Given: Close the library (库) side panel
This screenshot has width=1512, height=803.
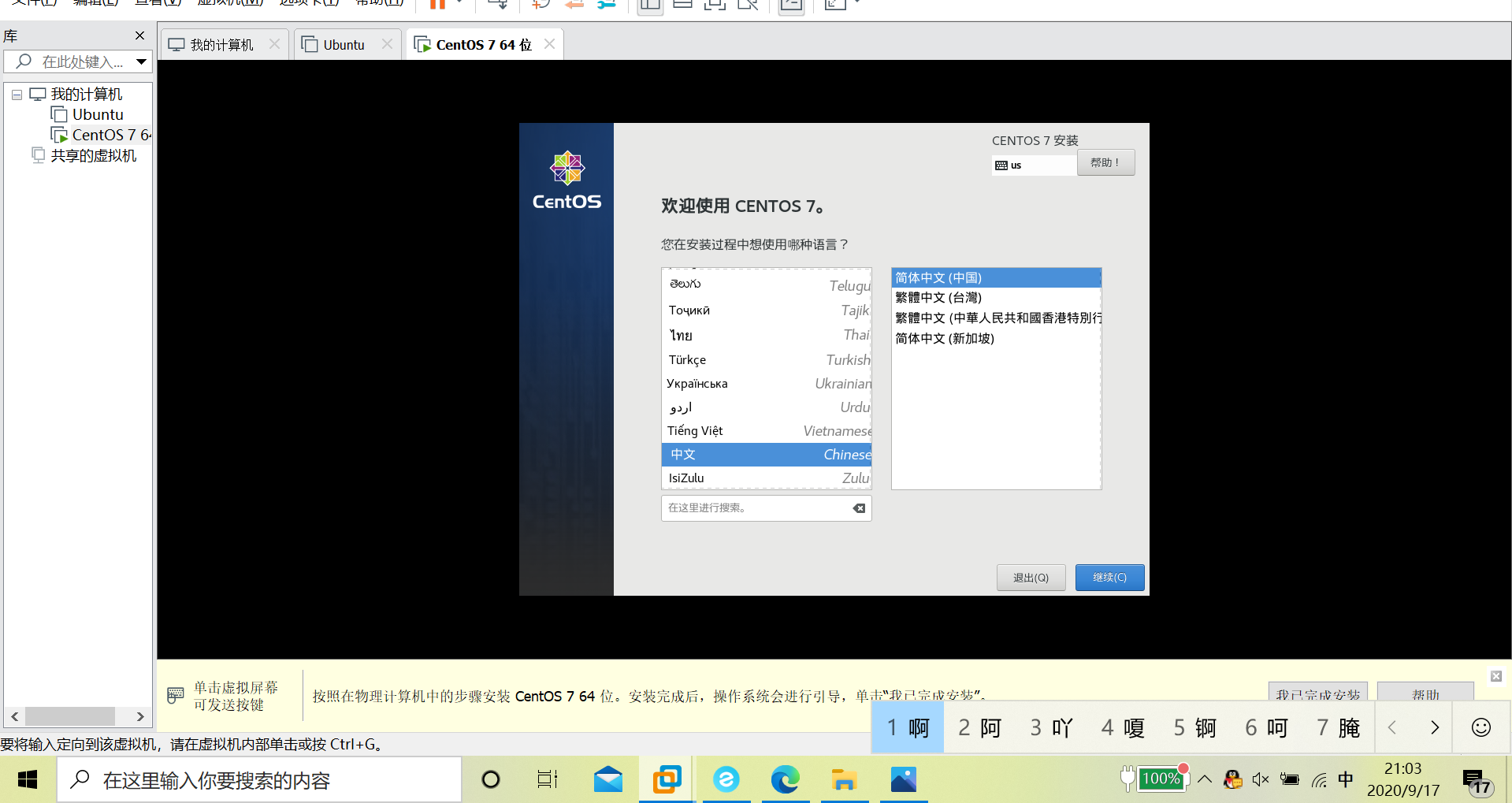Looking at the screenshot, I should 139,35.
